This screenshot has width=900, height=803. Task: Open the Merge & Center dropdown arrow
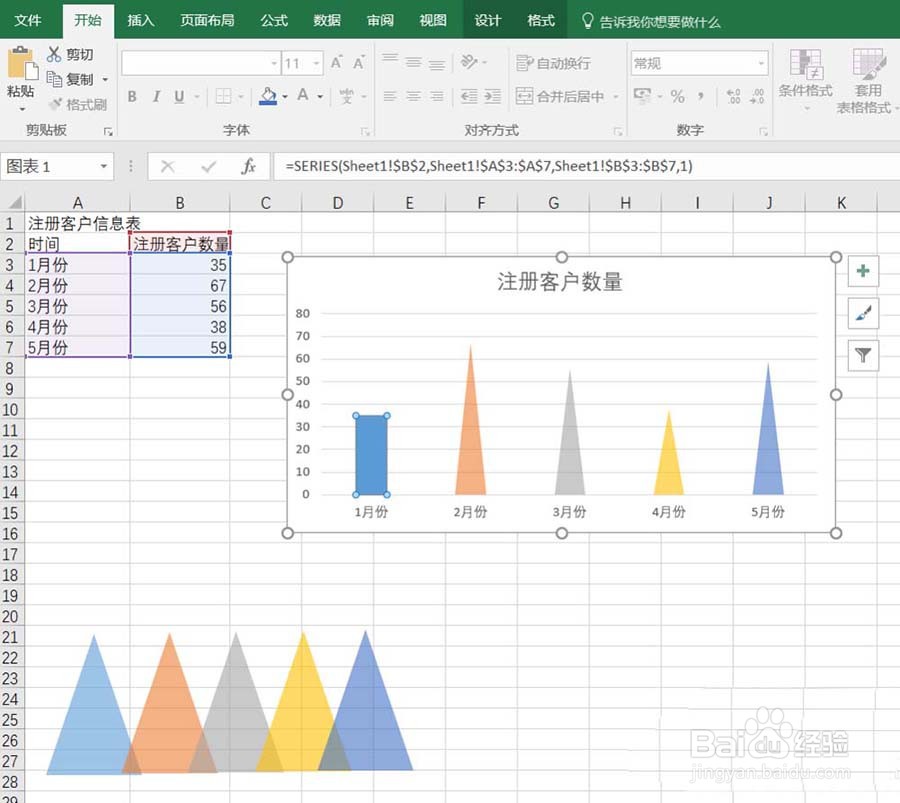615,96
